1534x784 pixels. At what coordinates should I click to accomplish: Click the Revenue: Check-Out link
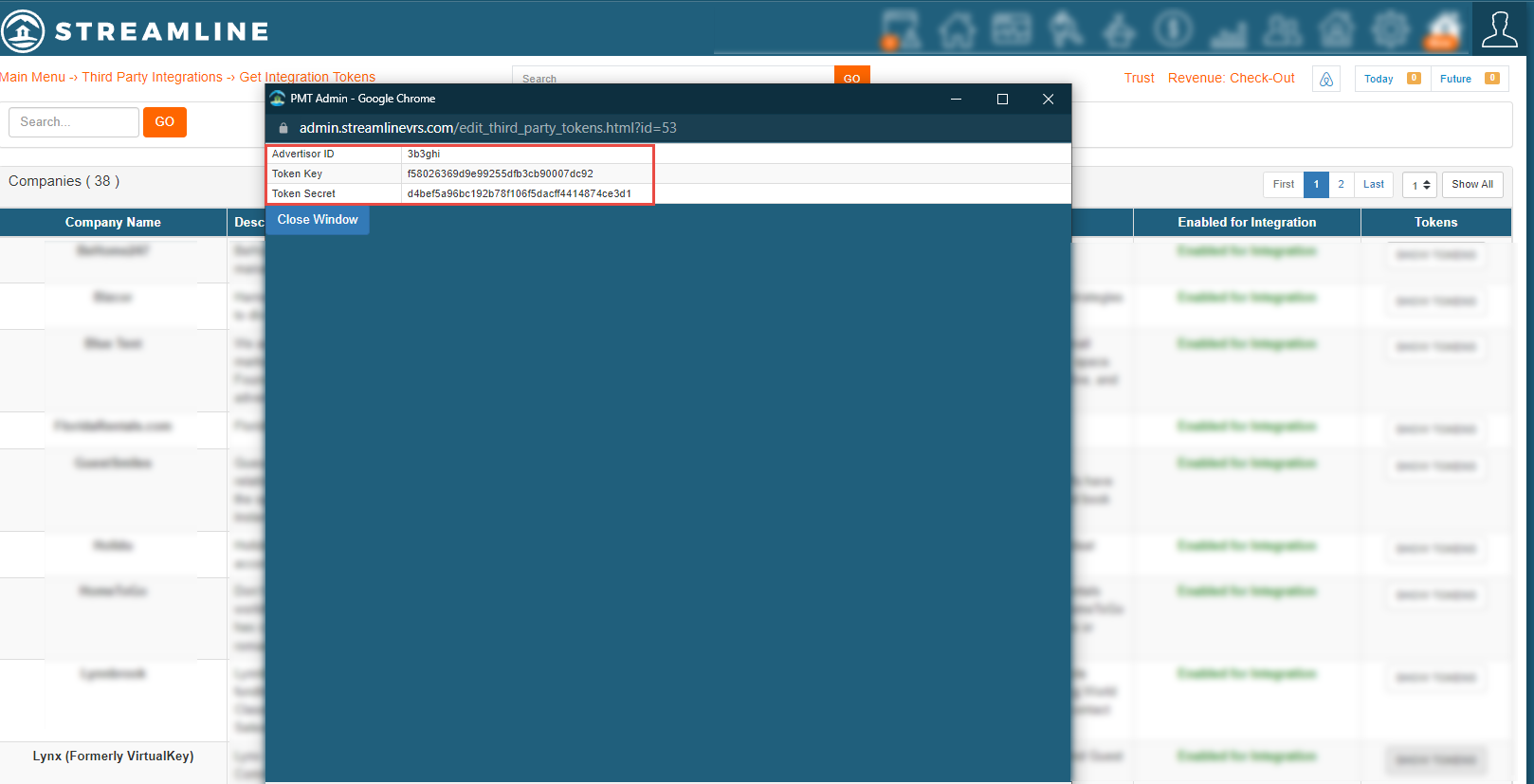pyautogui.click(x=1232, y=79)
